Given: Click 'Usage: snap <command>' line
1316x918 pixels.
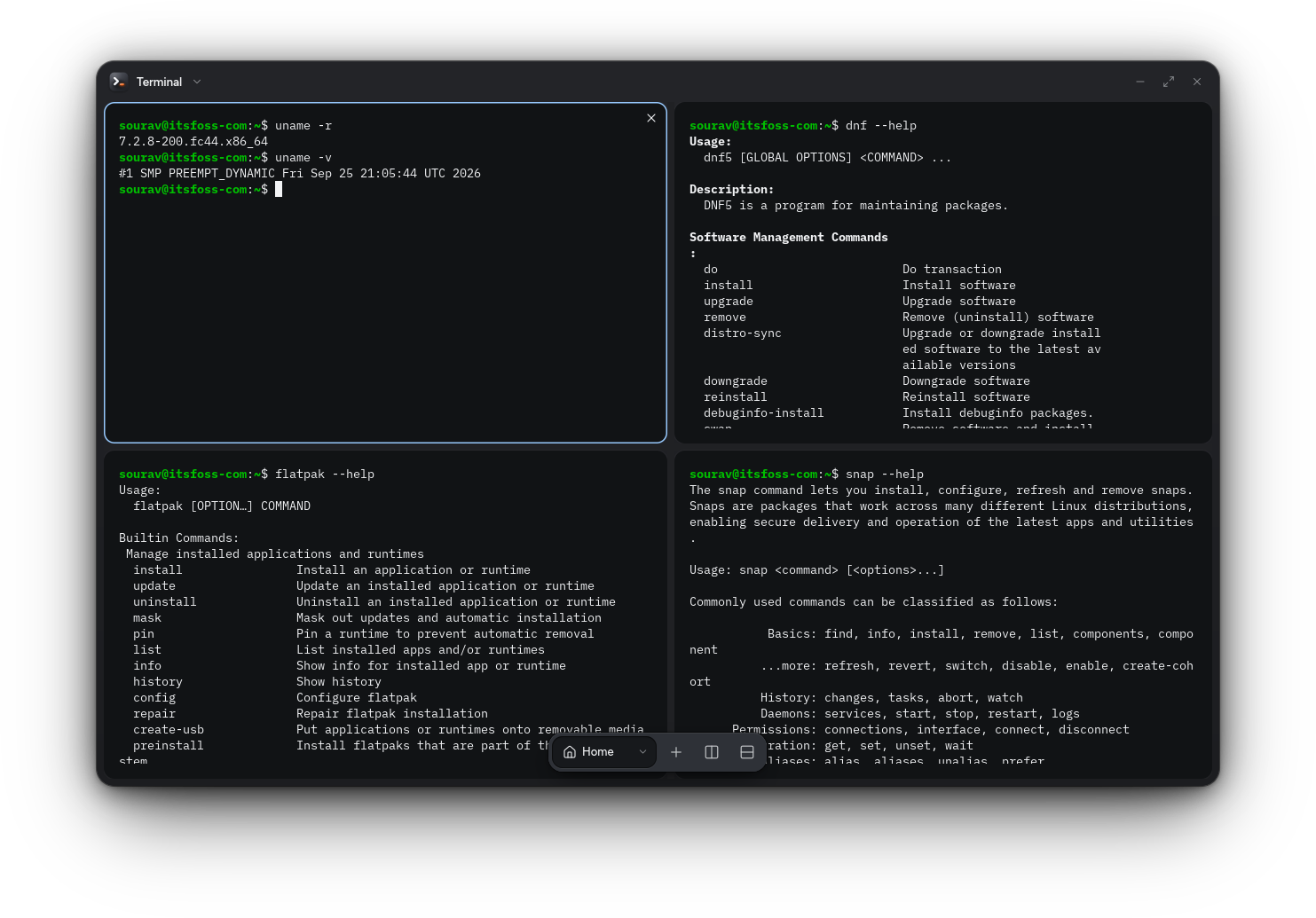Looking at the screenshot, I should pyautogui.click(x=817, y=570).
